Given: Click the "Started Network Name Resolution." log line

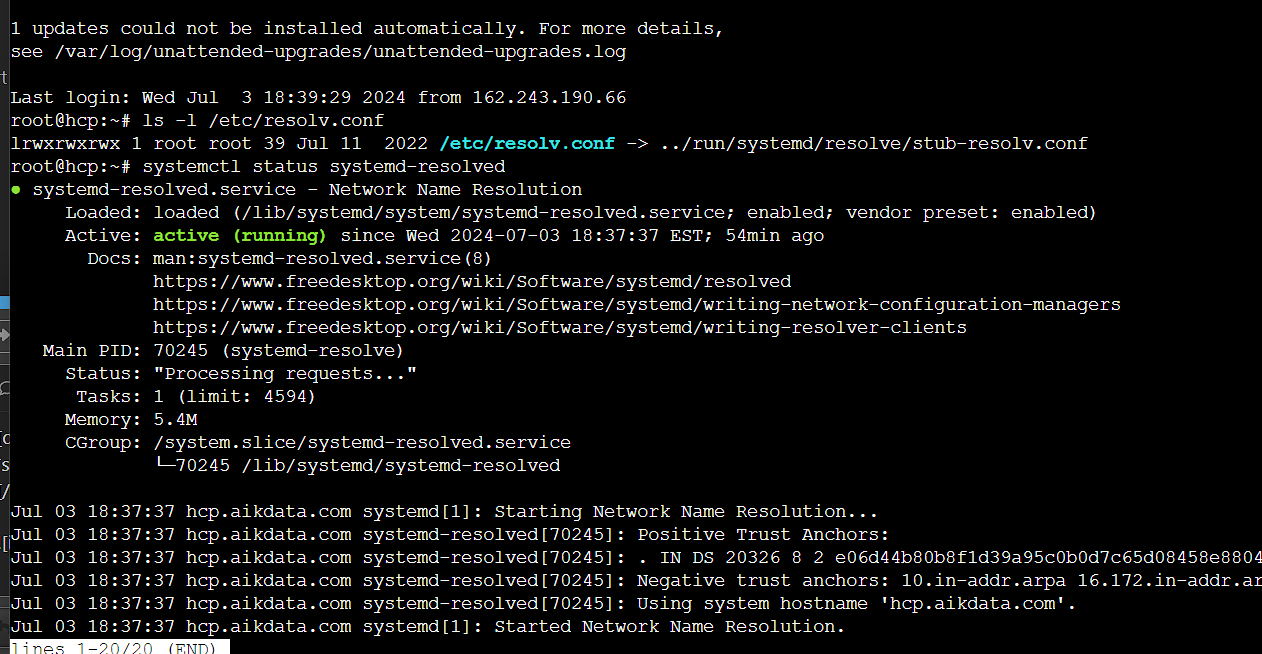Looking at the screenshot, I should click(670, 627).
